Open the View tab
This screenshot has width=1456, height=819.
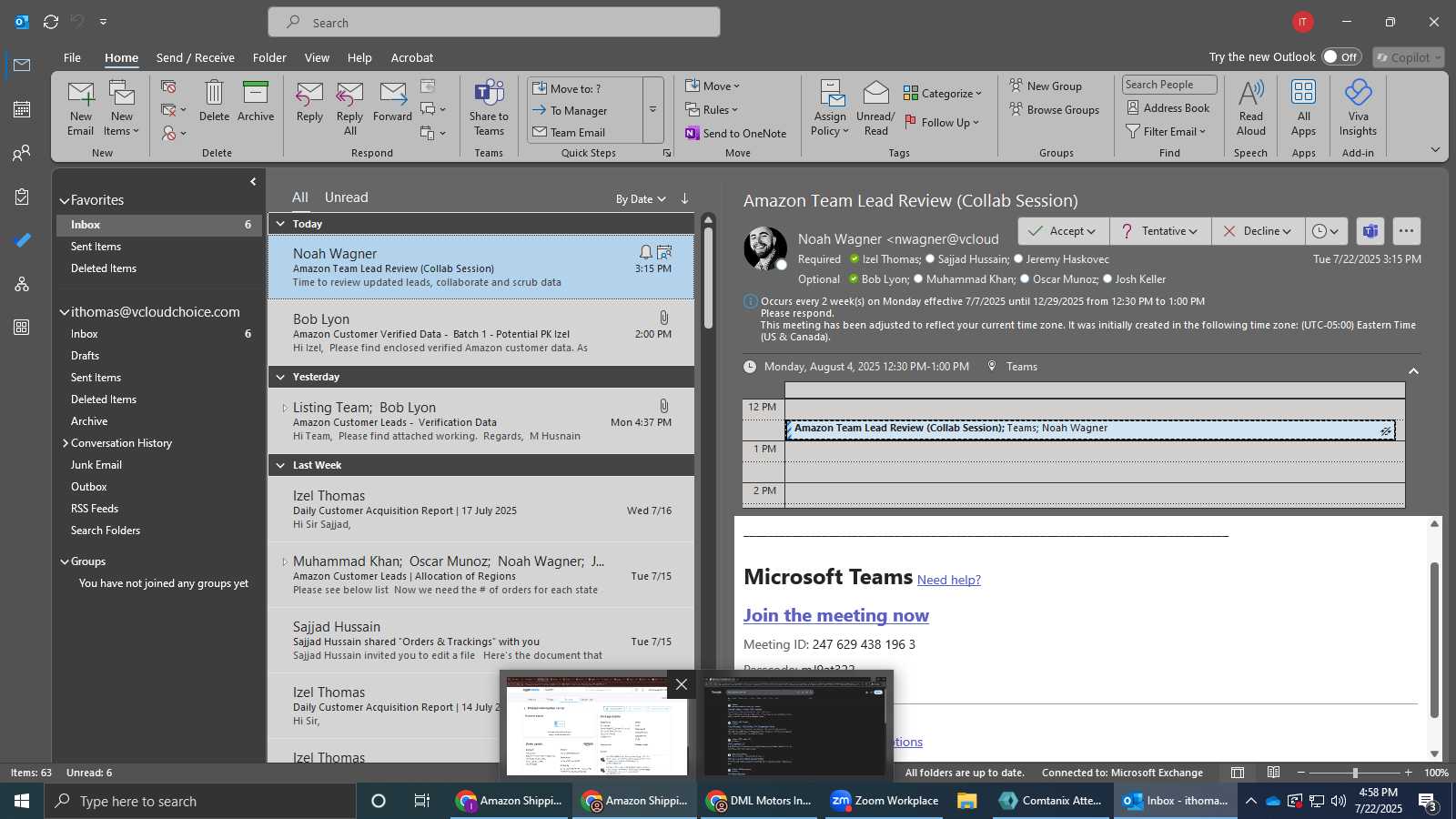click(317, 57)
